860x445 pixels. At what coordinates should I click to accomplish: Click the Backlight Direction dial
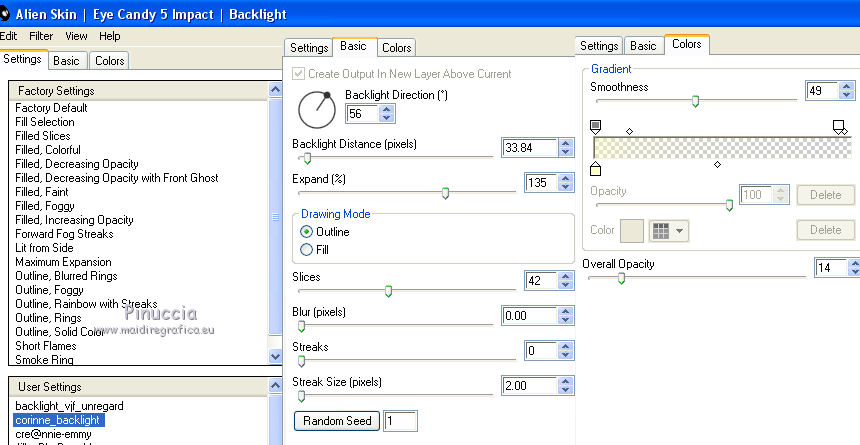pos(317,110)
